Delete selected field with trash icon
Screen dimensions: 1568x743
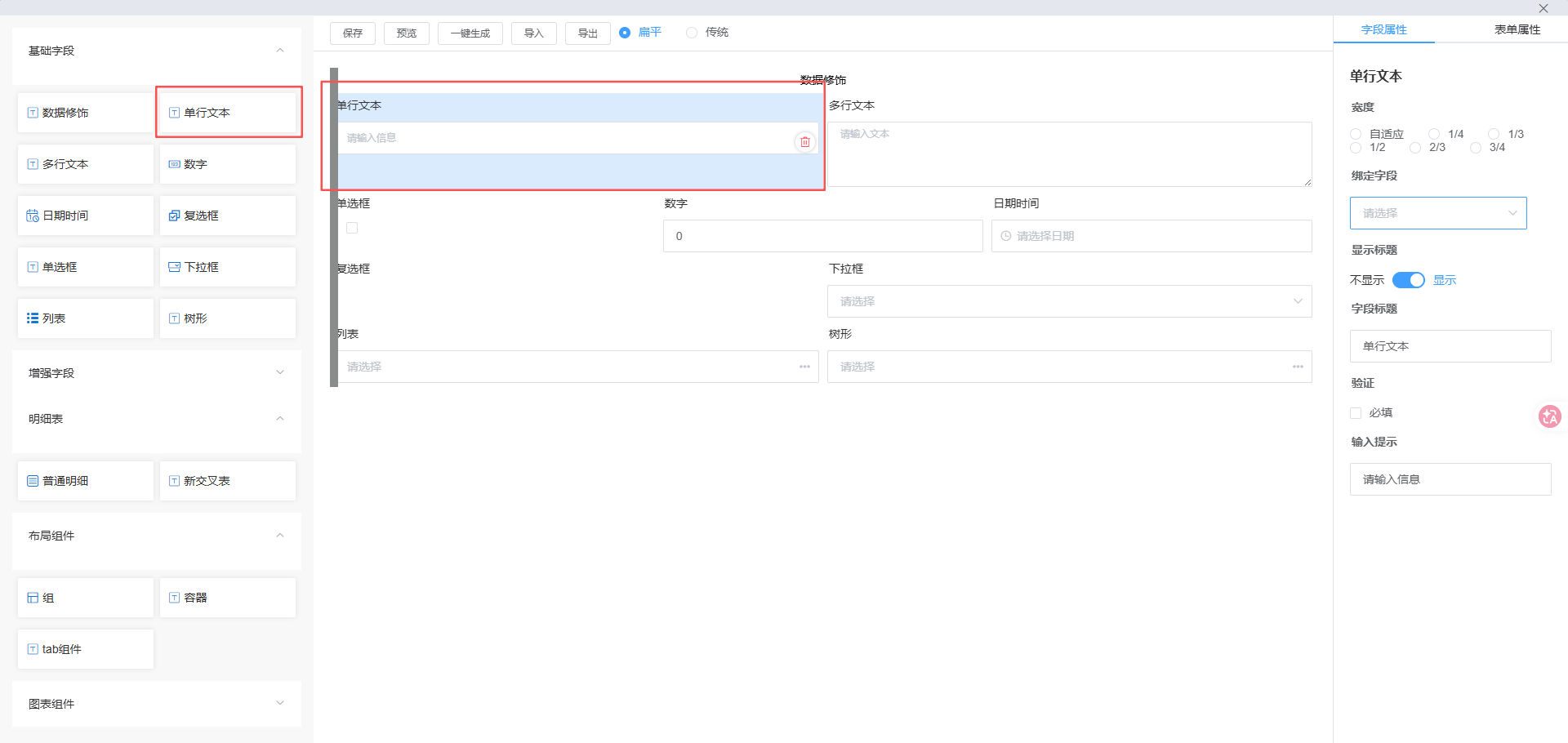coord(805,141)
